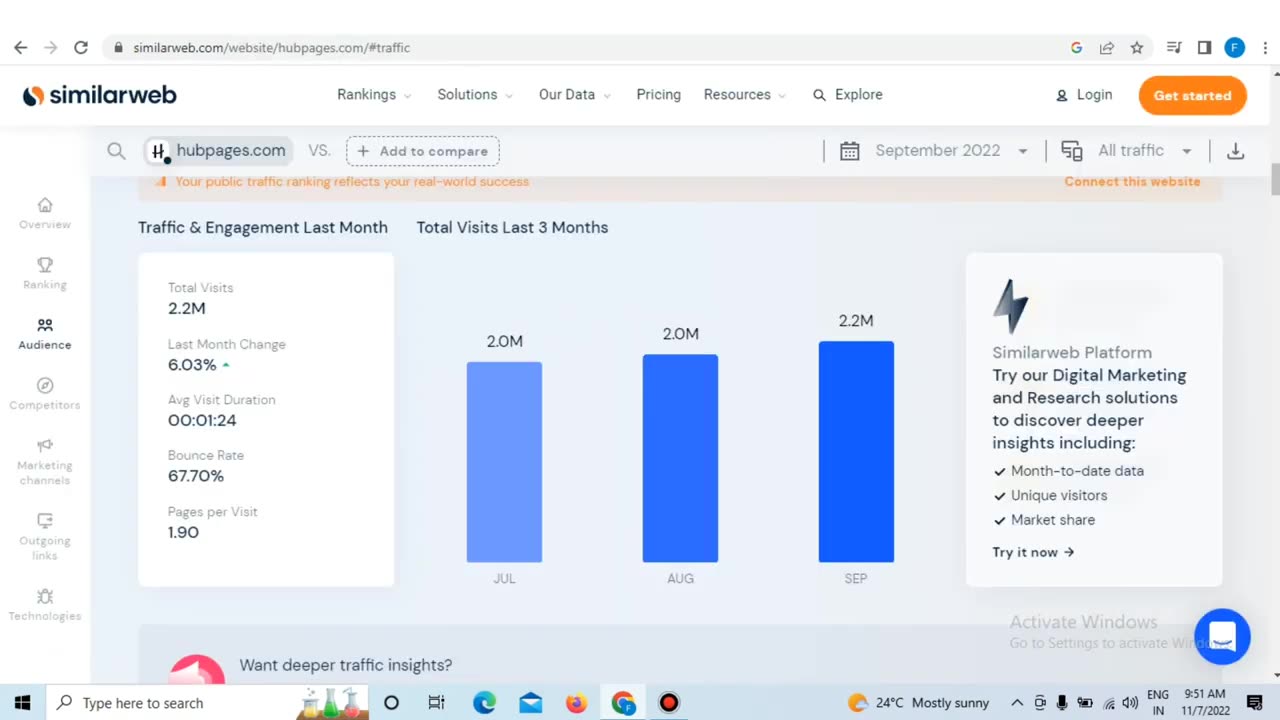Open the browser side panel icon
This screenshot has height=720, width=1280.
tap(1204, 47)
